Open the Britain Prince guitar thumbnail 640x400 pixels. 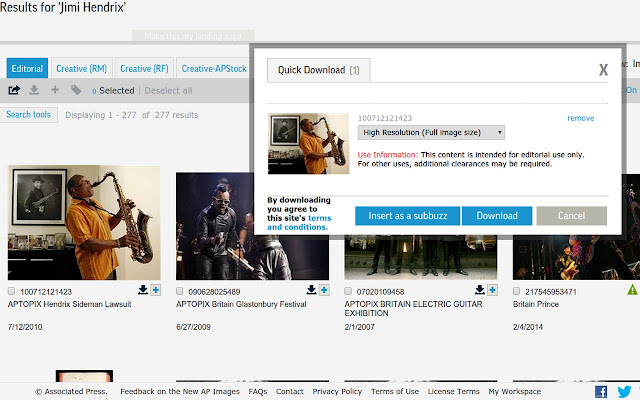(576, 257)
